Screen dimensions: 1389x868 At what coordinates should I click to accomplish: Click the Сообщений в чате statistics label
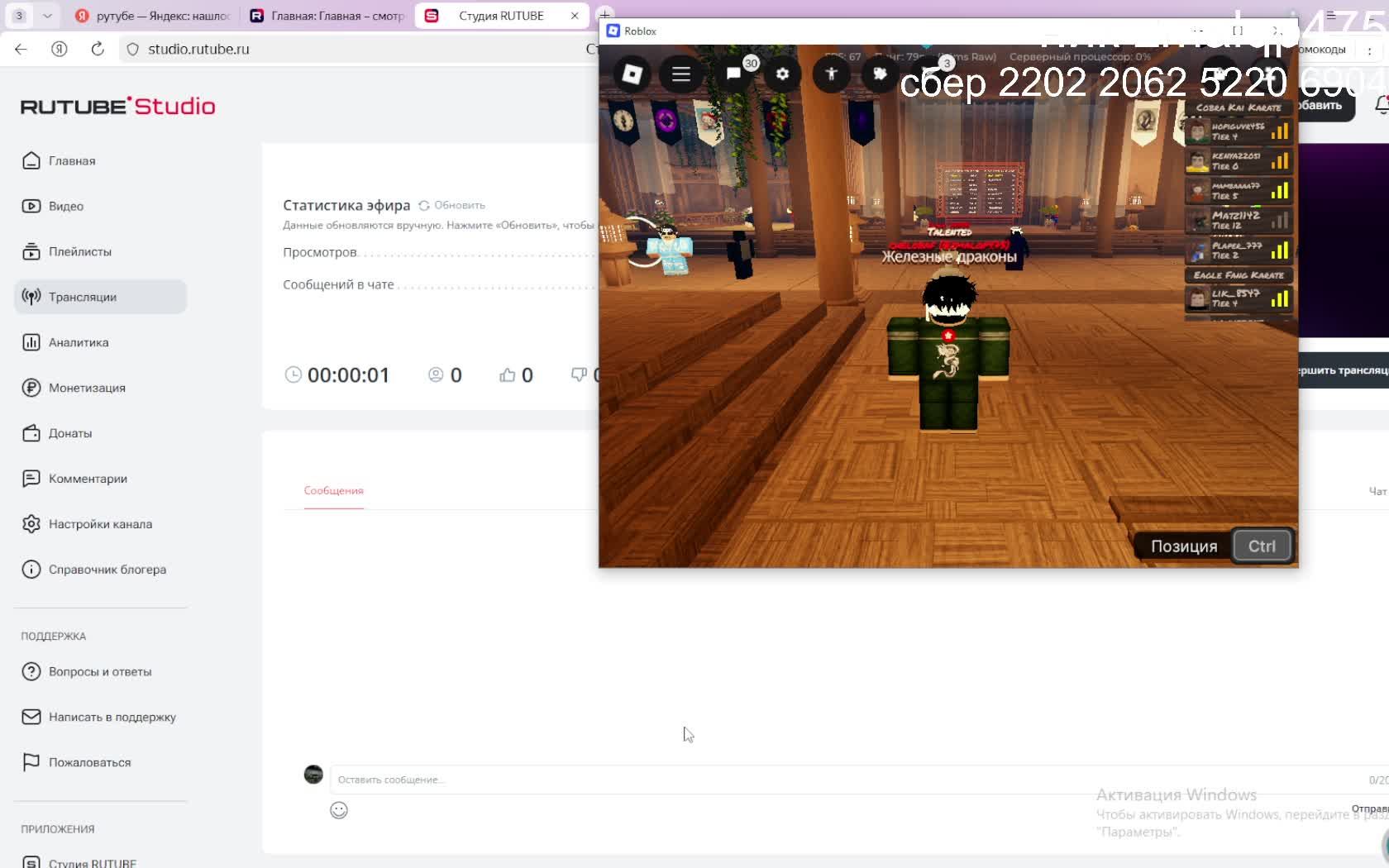pos(338,284)
